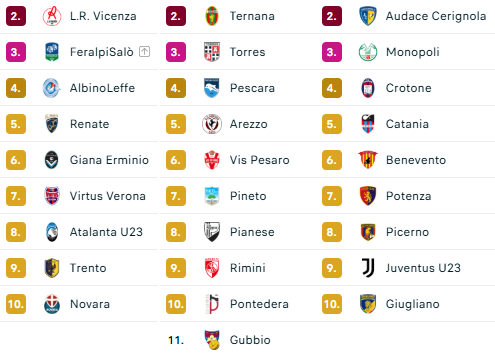Click the promotion arrow icon beside FeralpiSalò

coord(144,52)
